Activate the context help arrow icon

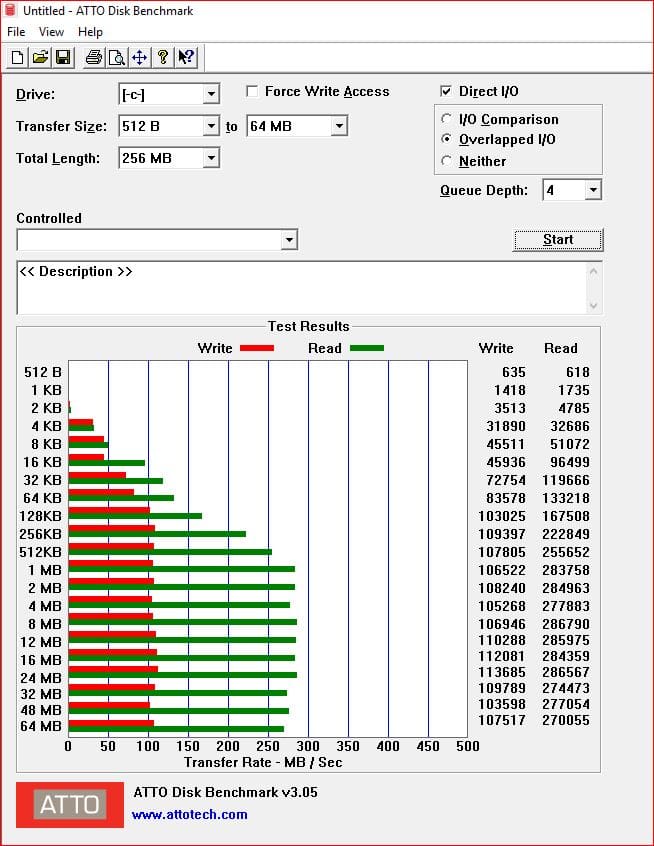(186, 57)
